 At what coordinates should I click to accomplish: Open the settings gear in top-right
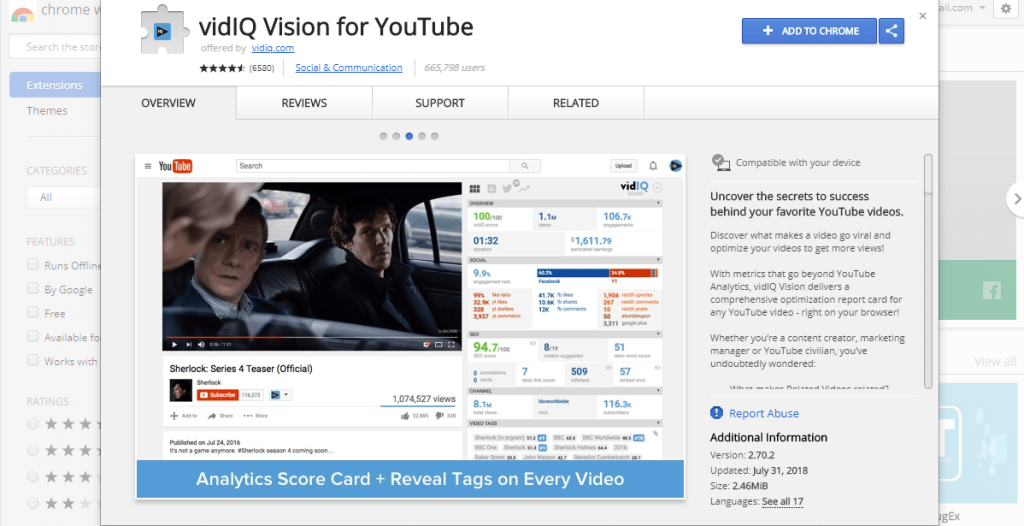(x=1006, y=8)
